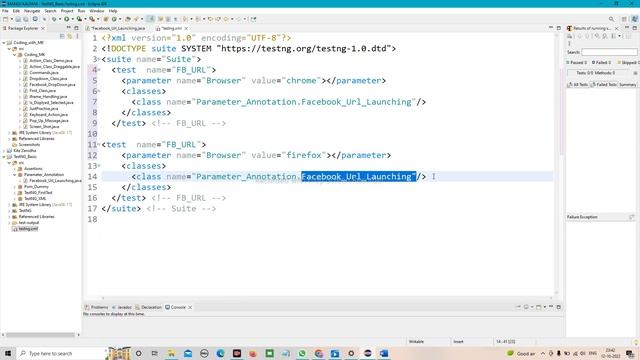
Task: Open the File menu
Action: (5, 11)
